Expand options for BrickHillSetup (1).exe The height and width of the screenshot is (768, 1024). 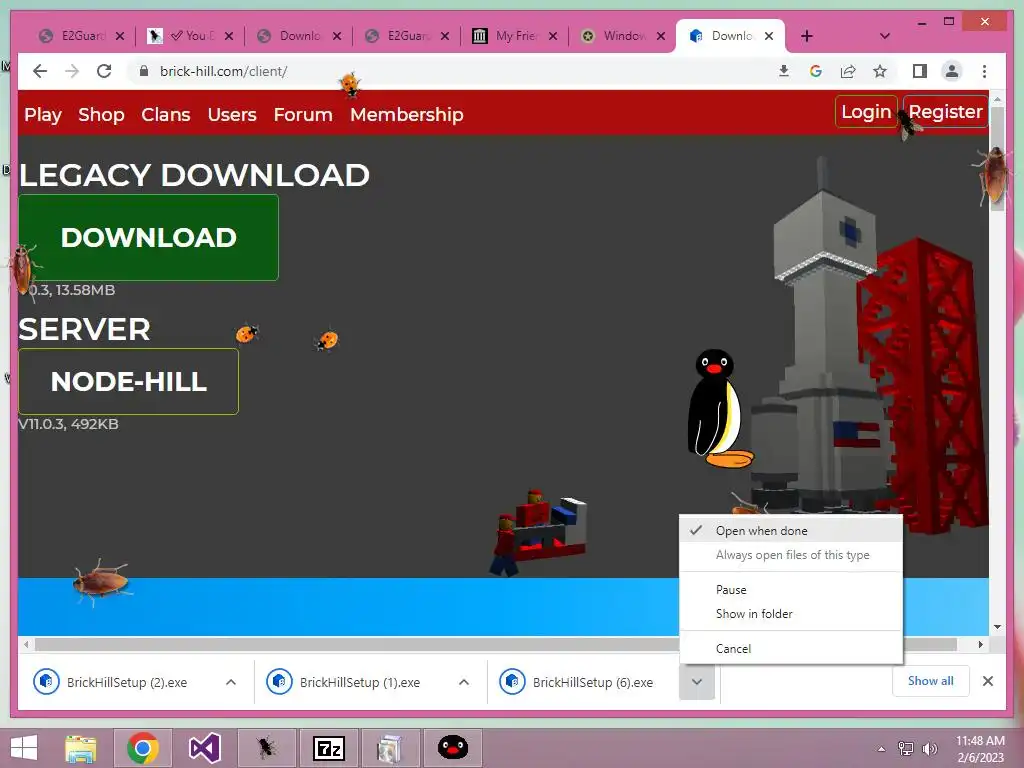tap(464, 682)
